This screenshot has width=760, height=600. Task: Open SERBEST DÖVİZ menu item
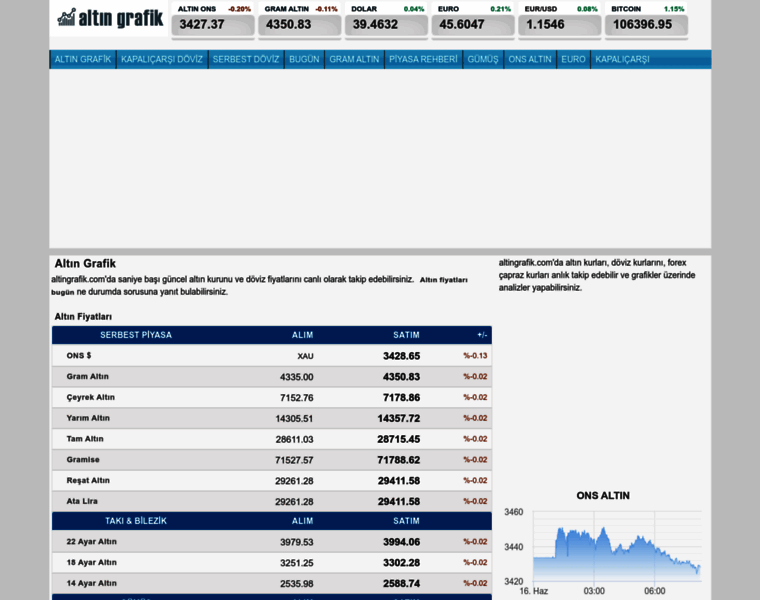tap(246, 59)
